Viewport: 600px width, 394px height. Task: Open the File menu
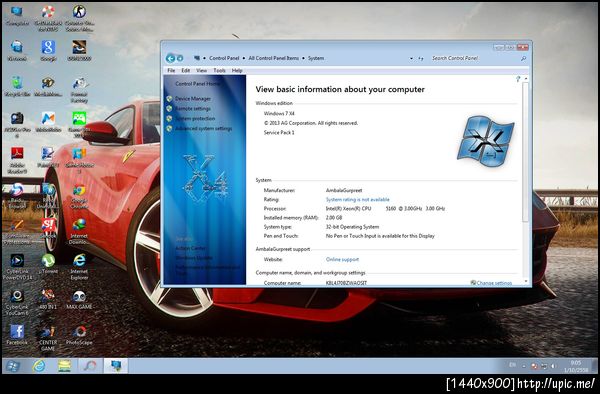171,70
